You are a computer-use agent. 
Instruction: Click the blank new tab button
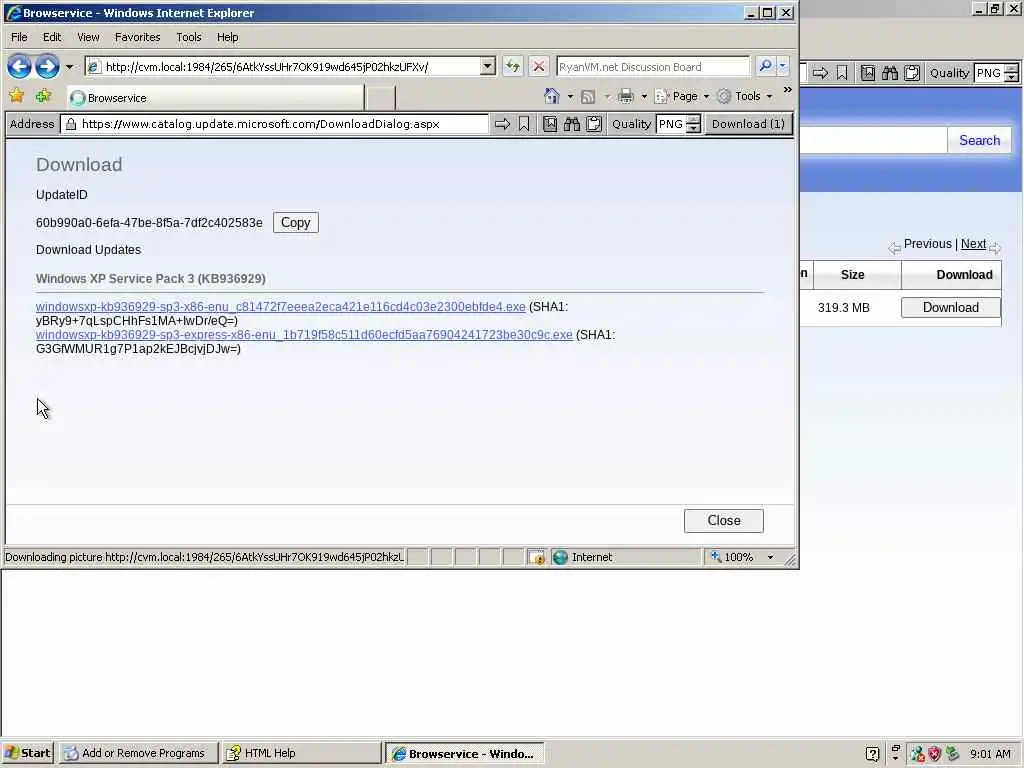point(380,98)
